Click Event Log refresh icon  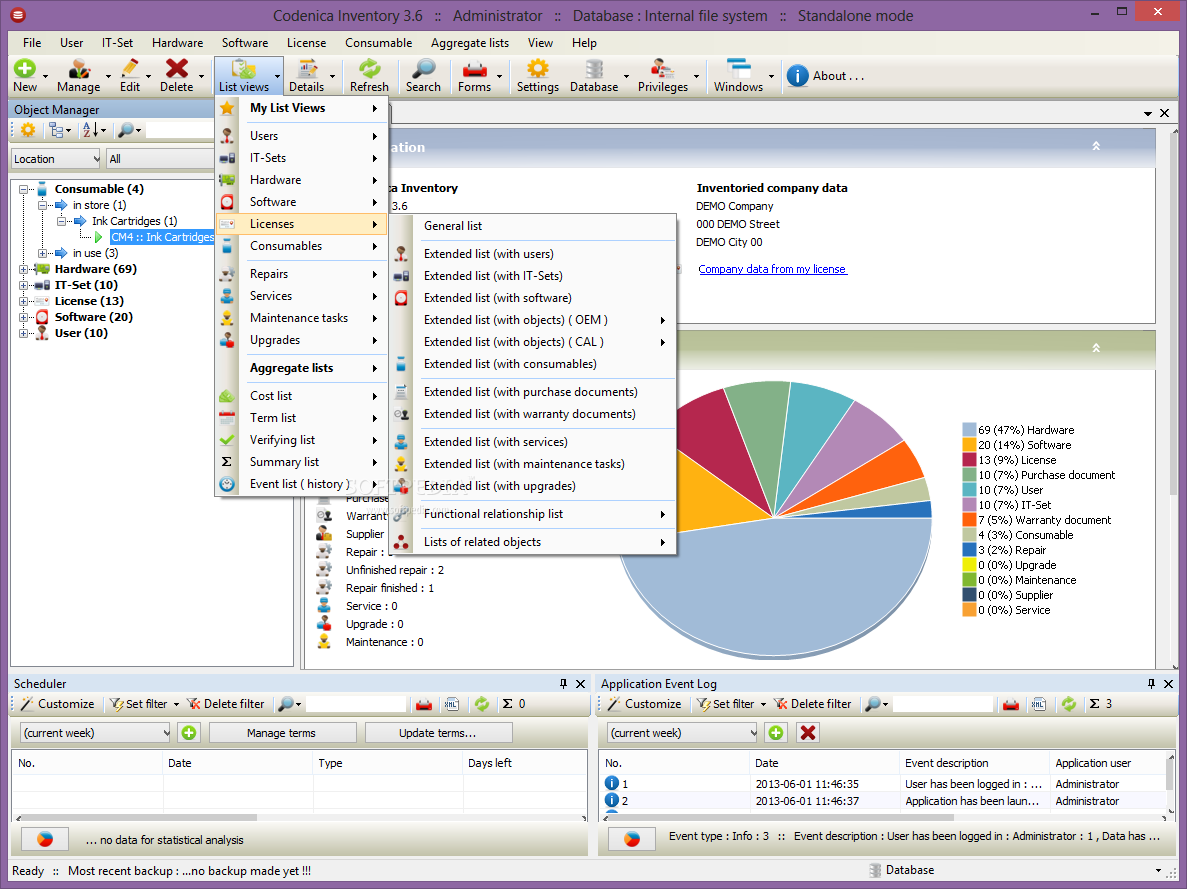click(x=1069, y=703)
